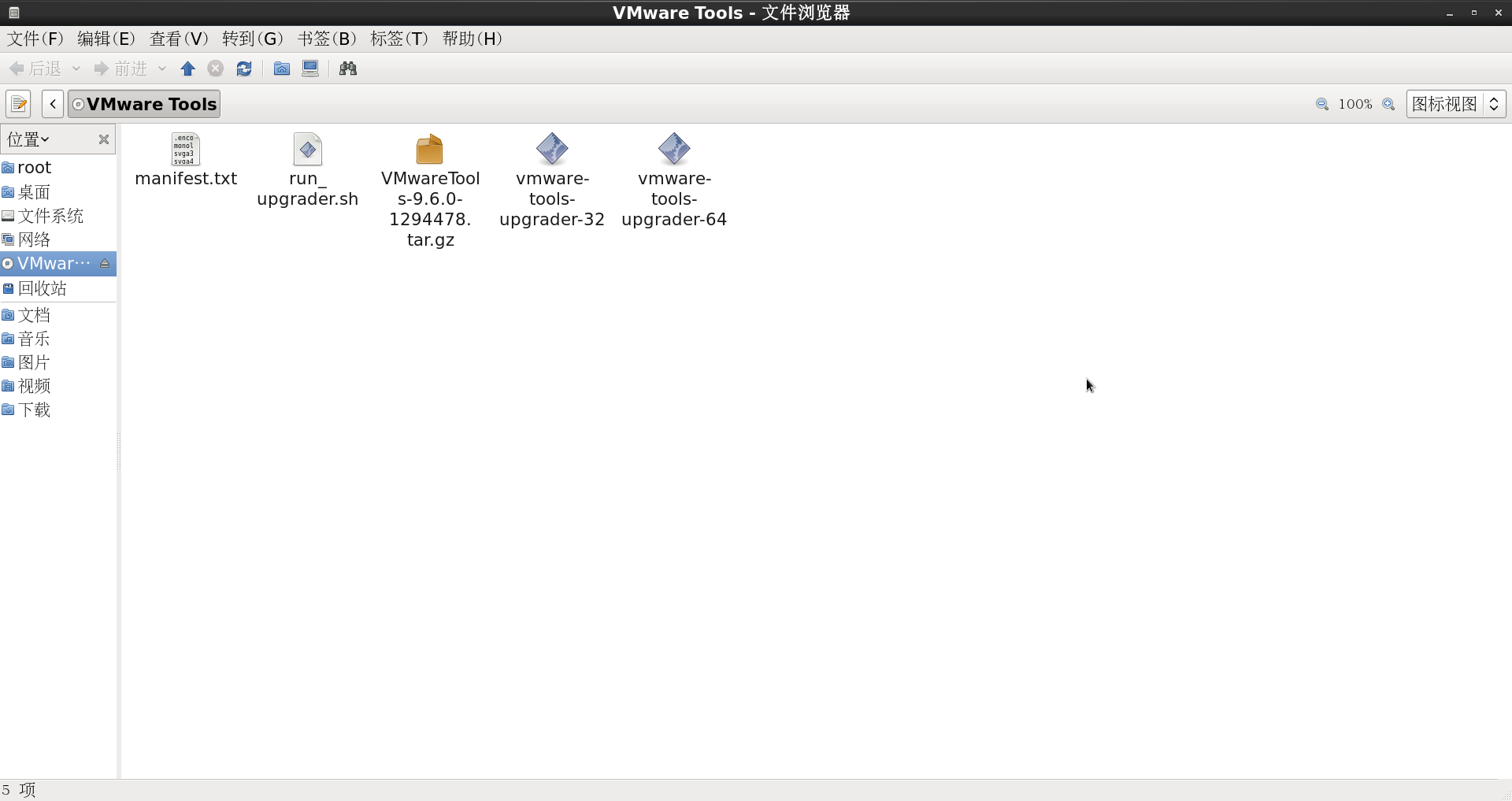Open the Computer toolbar icon
1512x801 pixels.
click(310, 69)
